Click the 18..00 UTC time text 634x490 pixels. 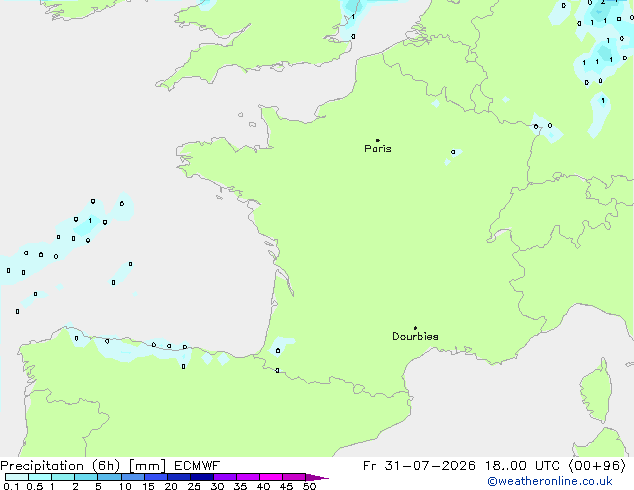523,466
